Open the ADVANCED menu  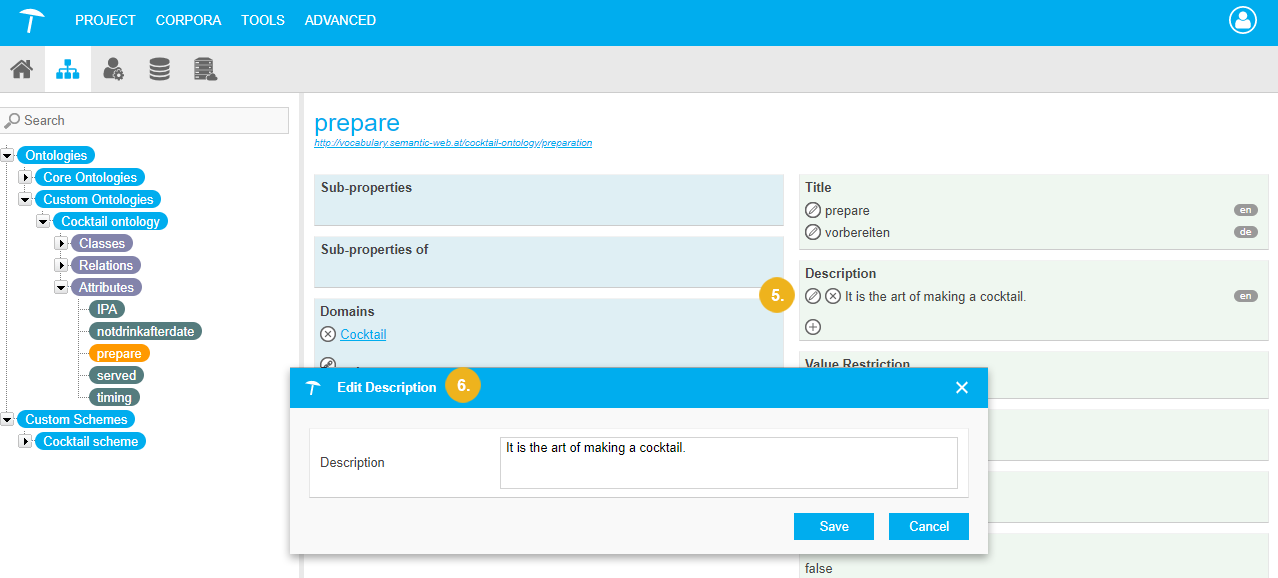coord(340,20)
